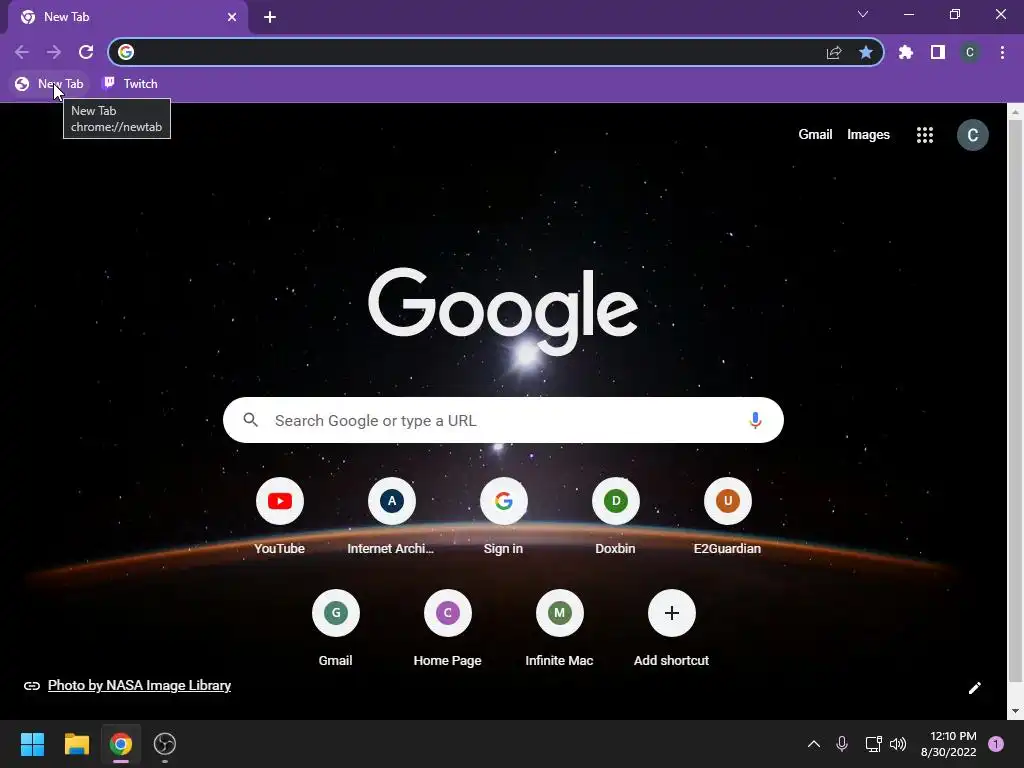This screenshot has width=1024, height=768.
Task: Open the tab search chevron
Action: tap(863, 14)
